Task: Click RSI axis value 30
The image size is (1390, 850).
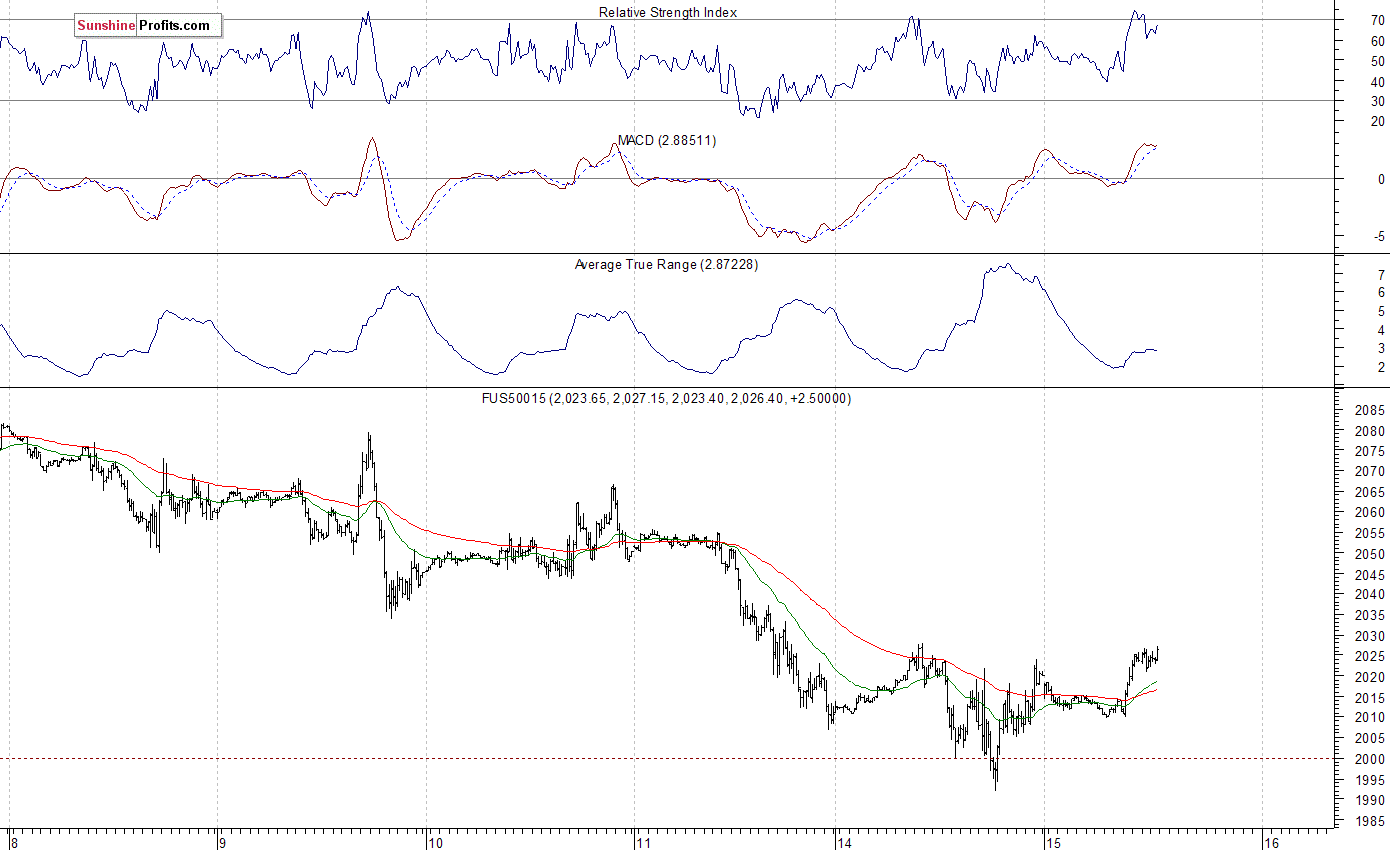Action: coord(1378,101)
